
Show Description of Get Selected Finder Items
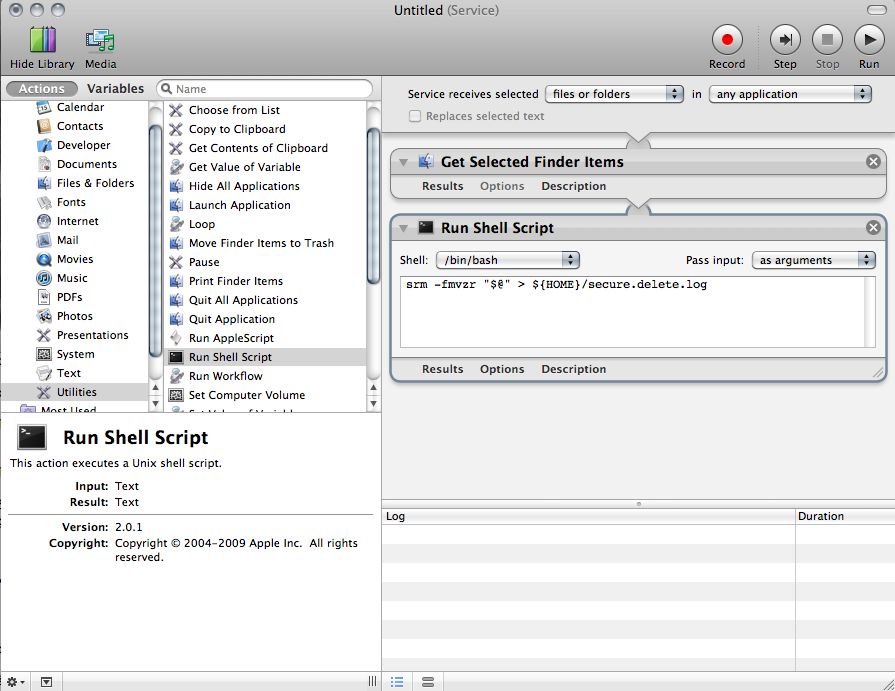click(574, 187)
